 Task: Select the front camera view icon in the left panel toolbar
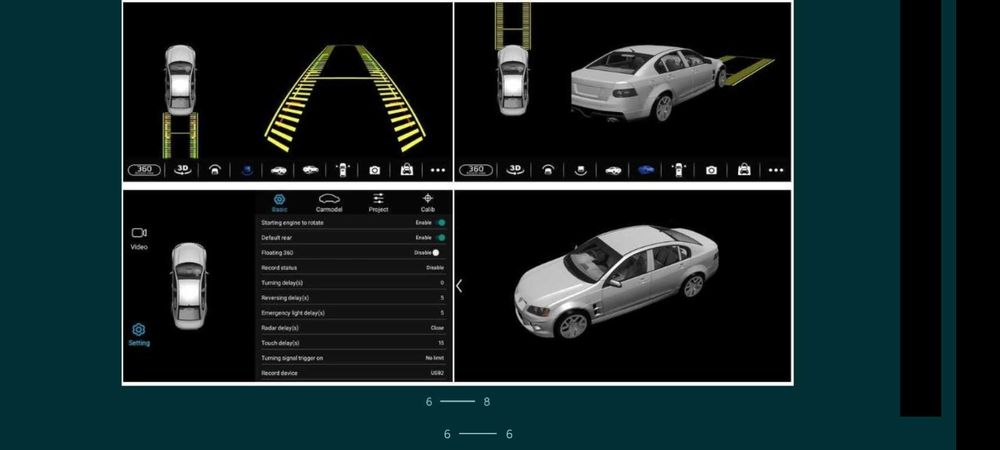click(x=215, y=170)
